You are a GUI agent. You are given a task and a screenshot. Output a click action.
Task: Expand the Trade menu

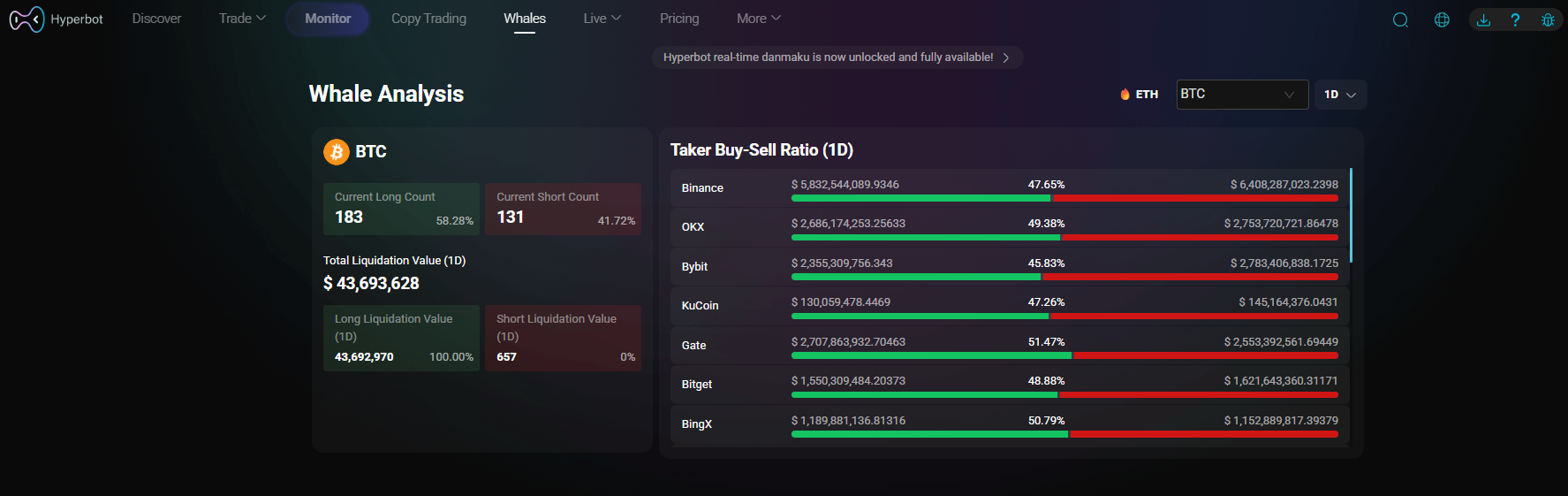coord(242,19)
